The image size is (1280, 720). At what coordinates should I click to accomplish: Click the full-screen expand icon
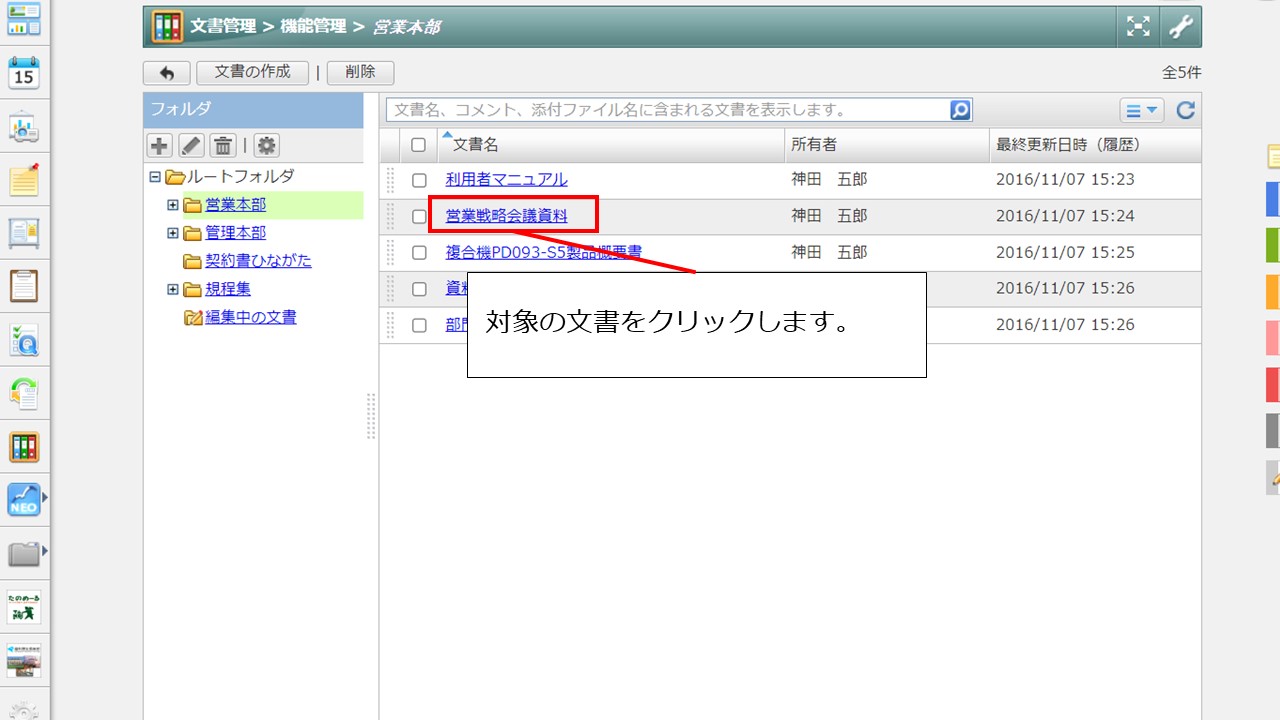1138,25
